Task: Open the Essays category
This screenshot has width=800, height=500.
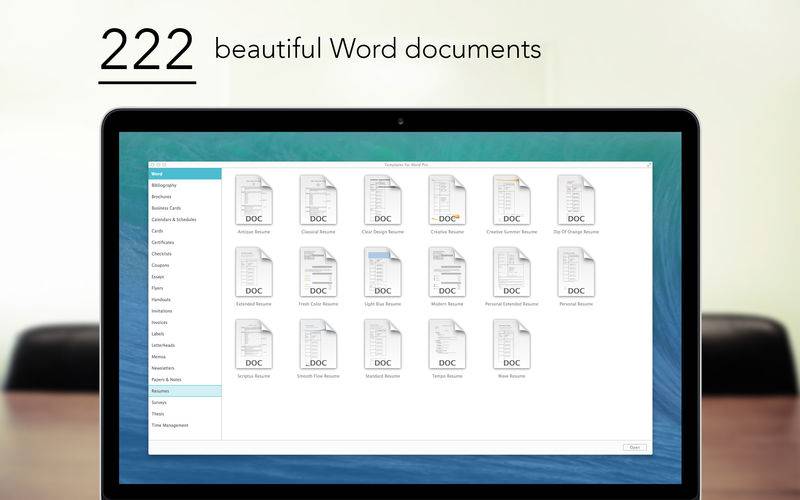Action: pyautogui.click(x=185, y=277)
